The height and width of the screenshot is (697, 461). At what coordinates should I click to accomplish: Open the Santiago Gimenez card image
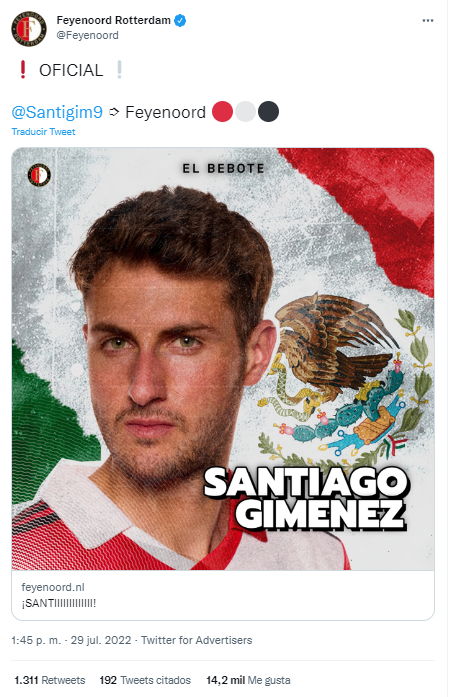click(x=223, y=359)
